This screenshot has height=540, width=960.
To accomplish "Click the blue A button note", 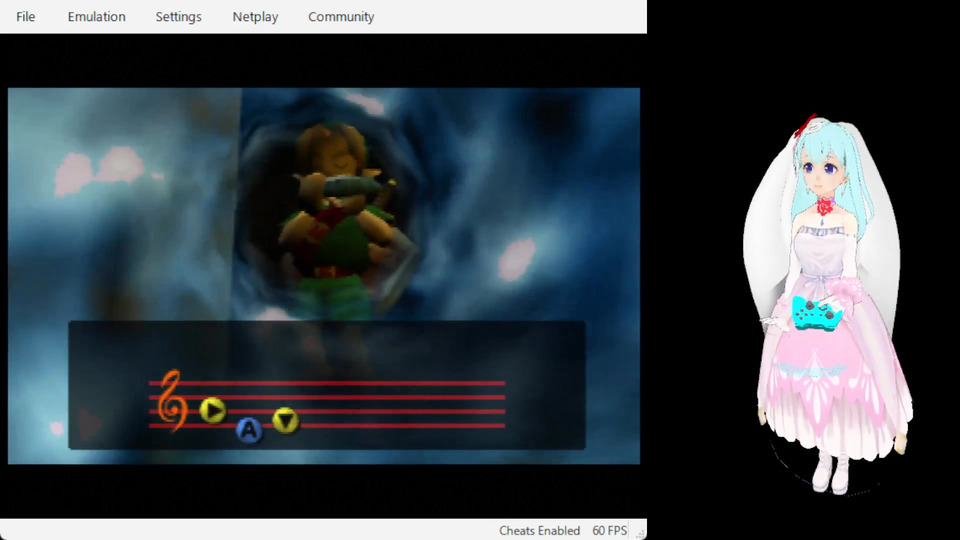I will [249, 430].
